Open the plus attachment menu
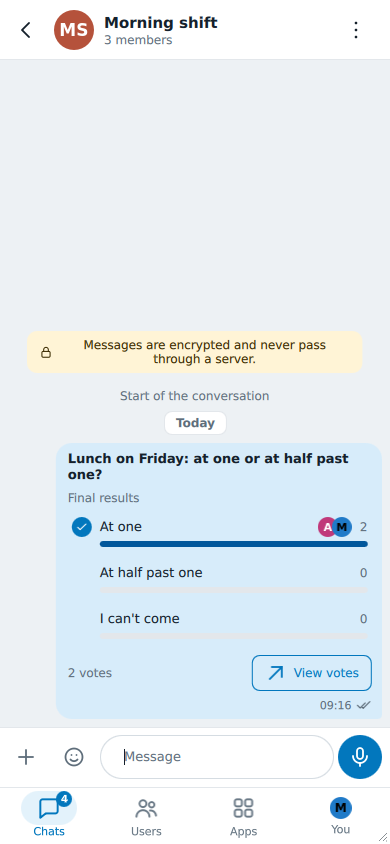 pos(26,757)
